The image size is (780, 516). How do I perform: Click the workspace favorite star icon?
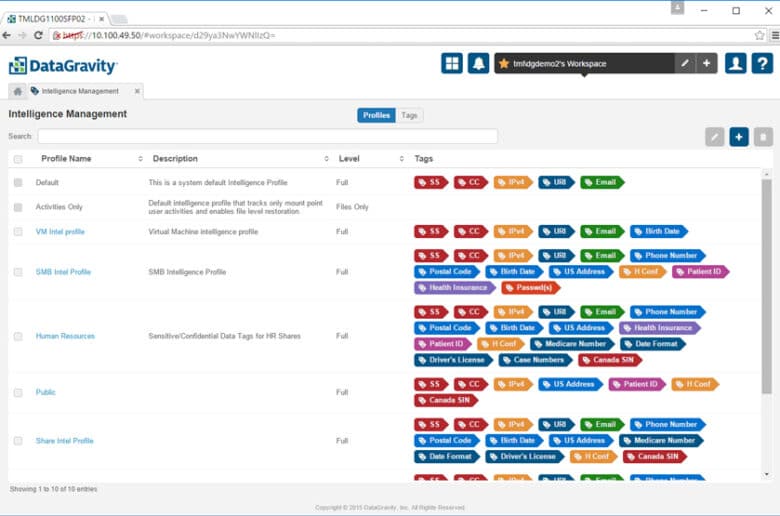[504, 64]
